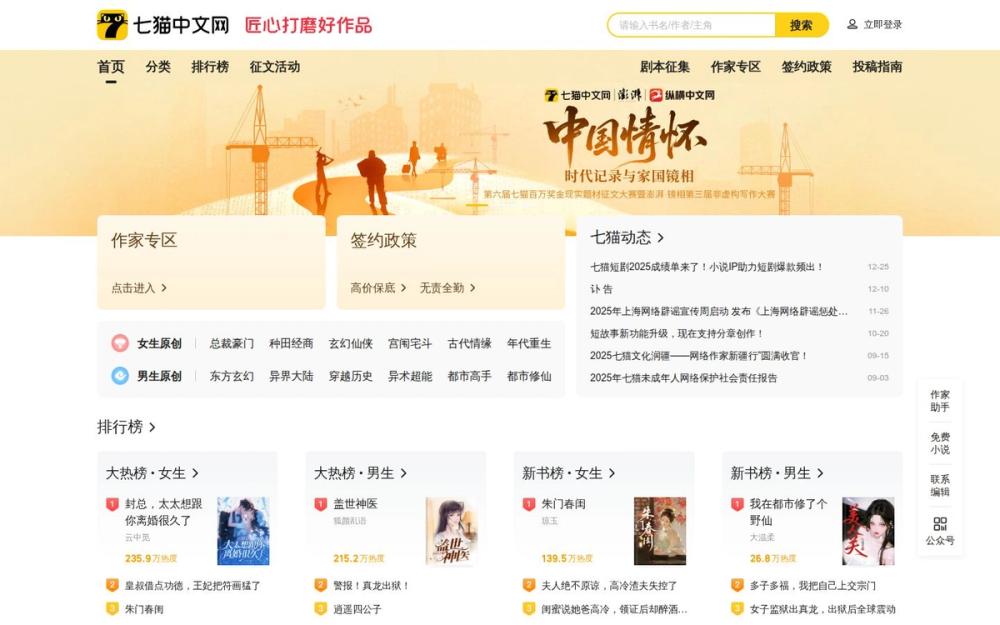Open 剧本征集 menu item
The width and height of the screenshot is (1000, 625).
[x=665, y=66]
